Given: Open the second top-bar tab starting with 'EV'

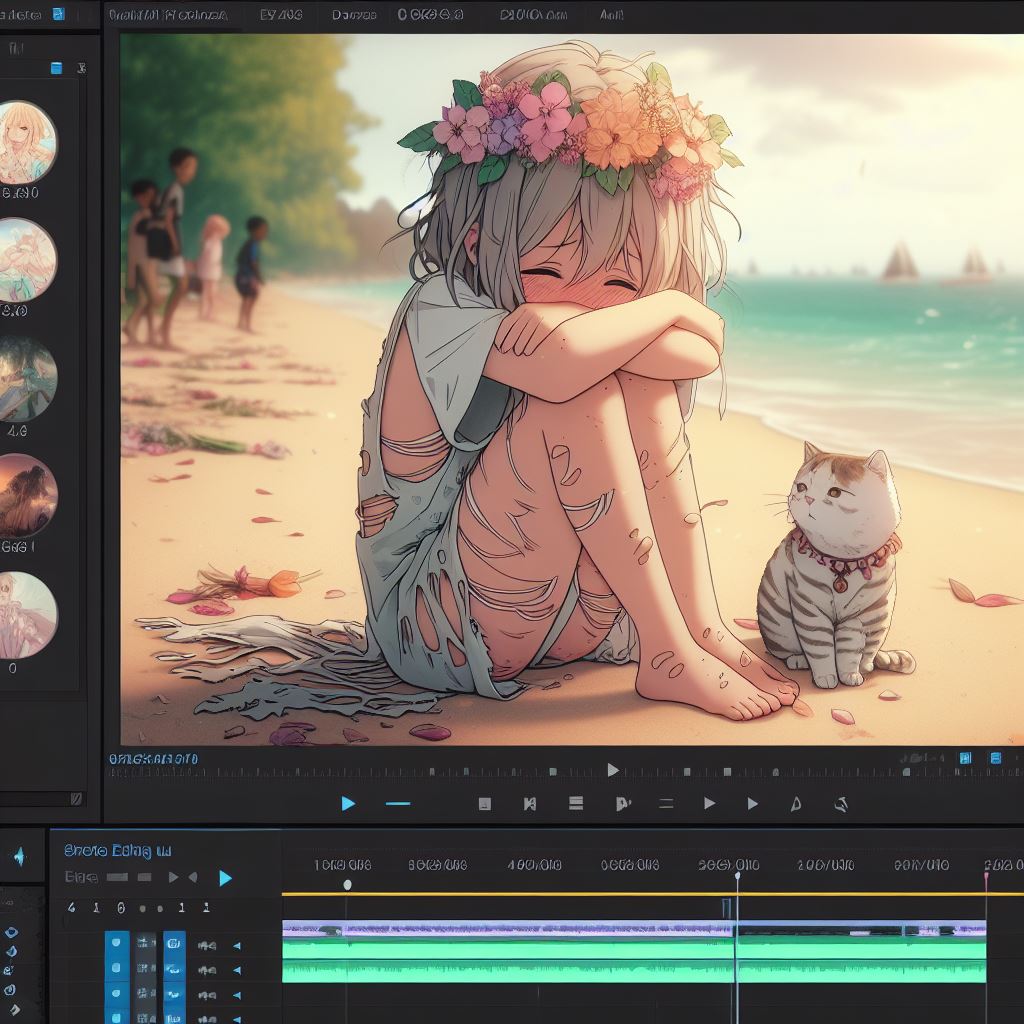Looking at the screenshot, I should tap(281, 14).
